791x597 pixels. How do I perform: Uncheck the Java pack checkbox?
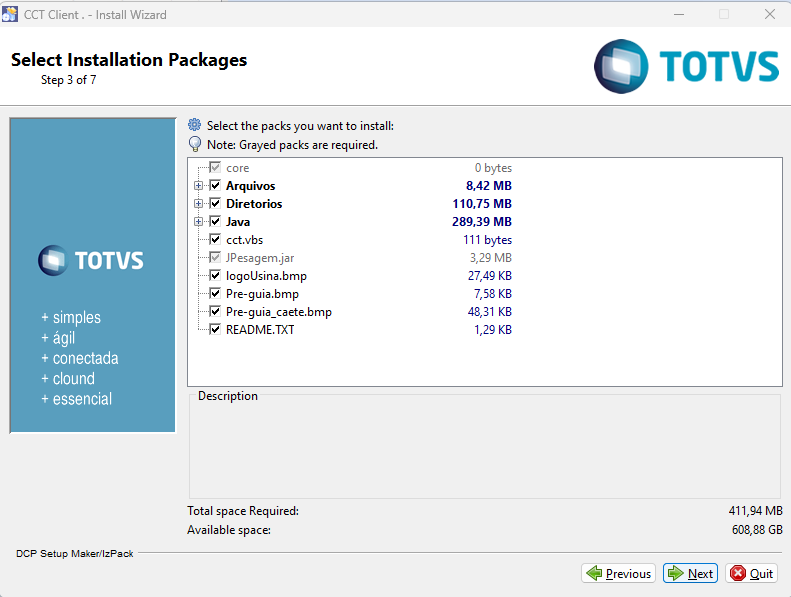(x=215, y=221)
